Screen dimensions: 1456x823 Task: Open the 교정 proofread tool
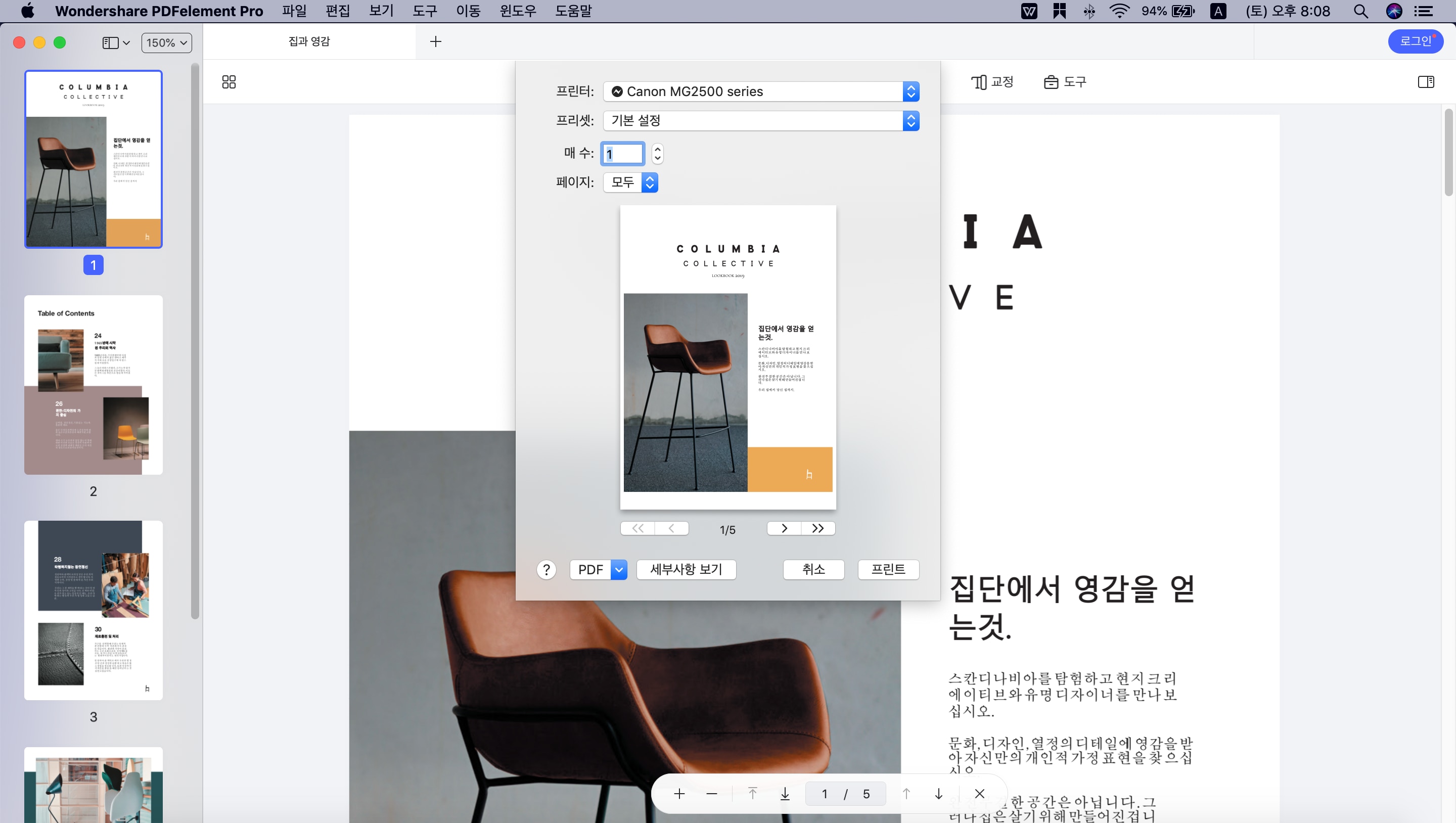pos(992,82)
